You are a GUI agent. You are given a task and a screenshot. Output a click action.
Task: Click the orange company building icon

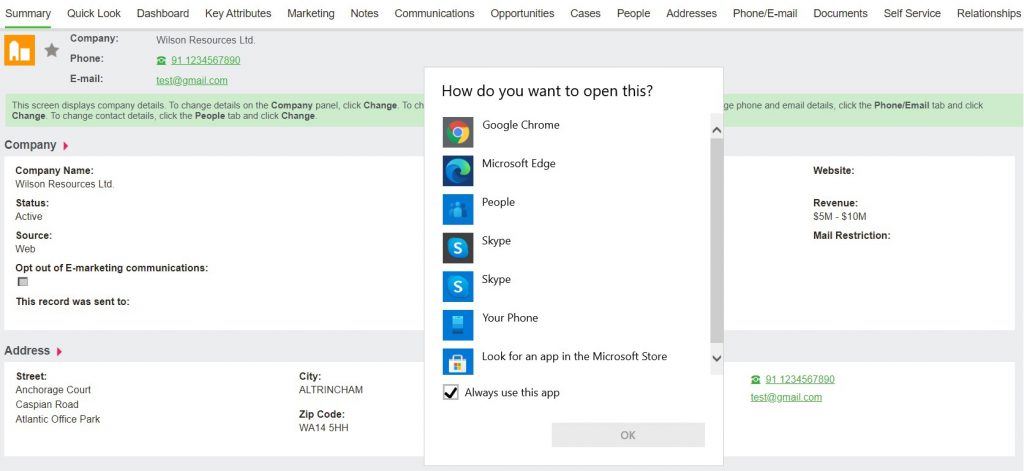(20, 50)
